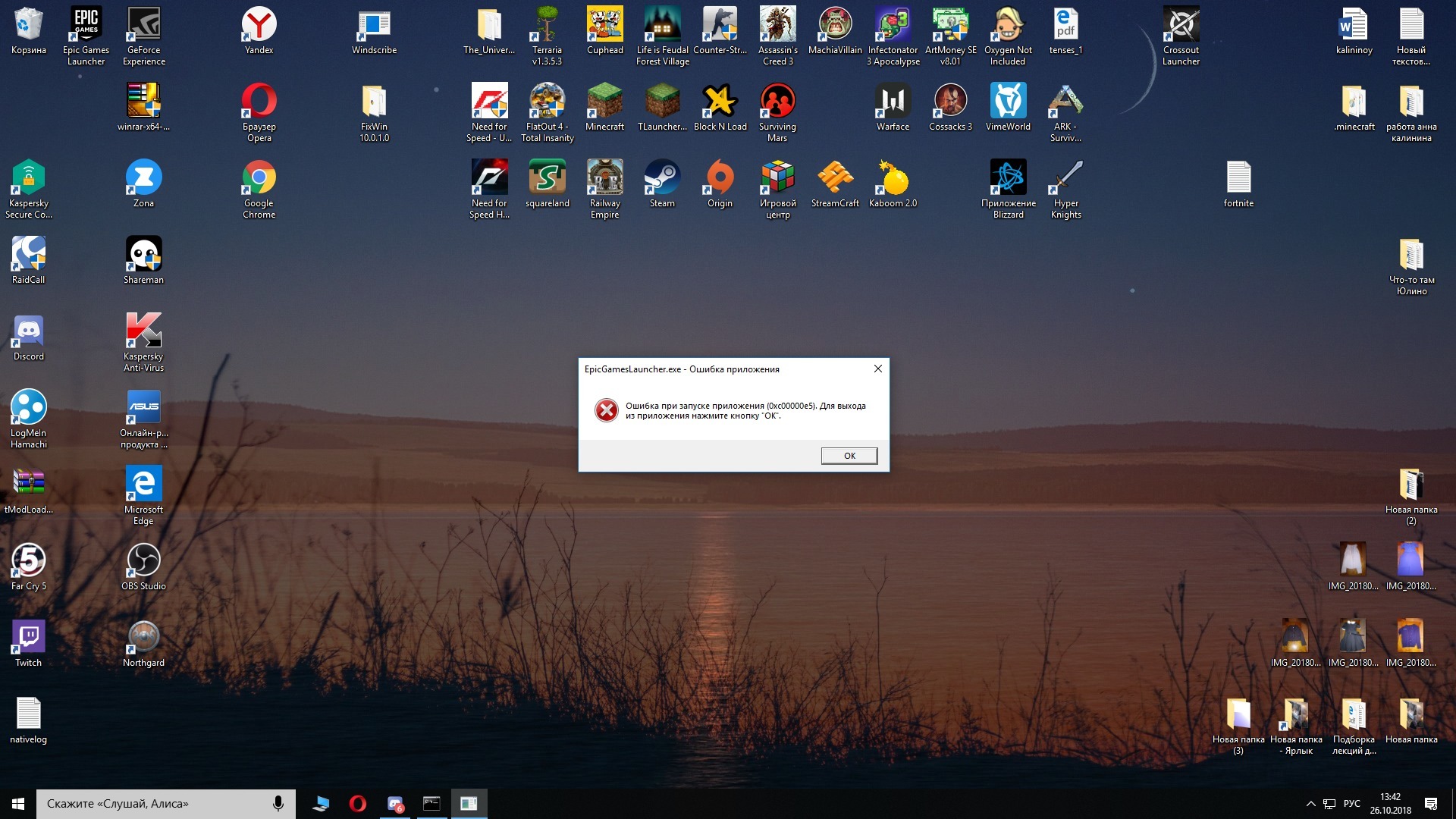
Task: Select the nativelog text file
Action: tap(29, 720)
